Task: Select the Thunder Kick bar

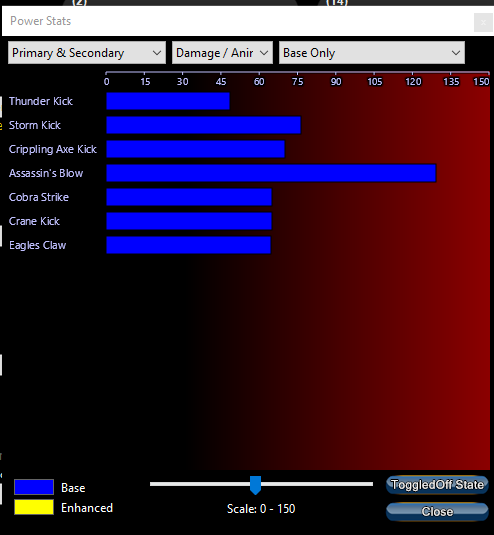Action: pyautogui.click(x=168, y=101)
